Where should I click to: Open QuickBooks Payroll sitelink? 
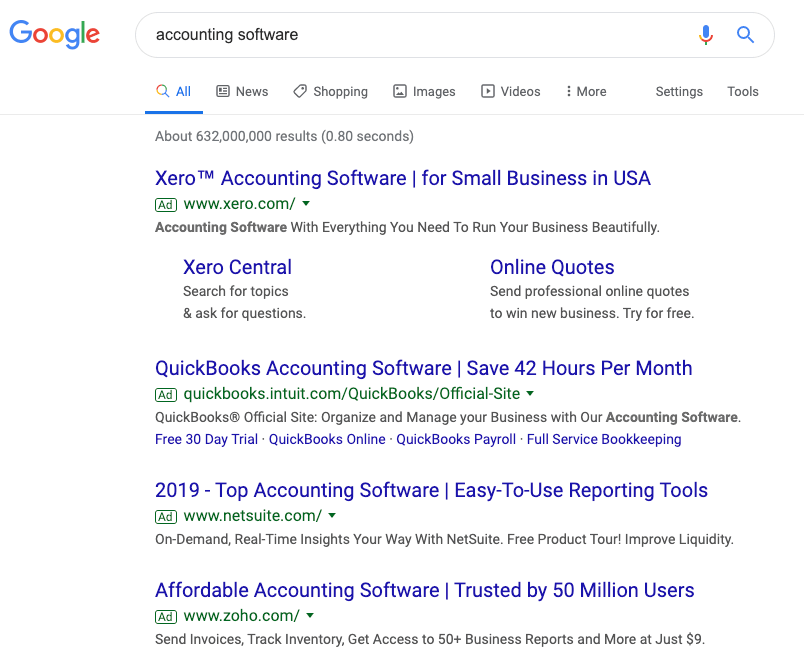(456, 439)
